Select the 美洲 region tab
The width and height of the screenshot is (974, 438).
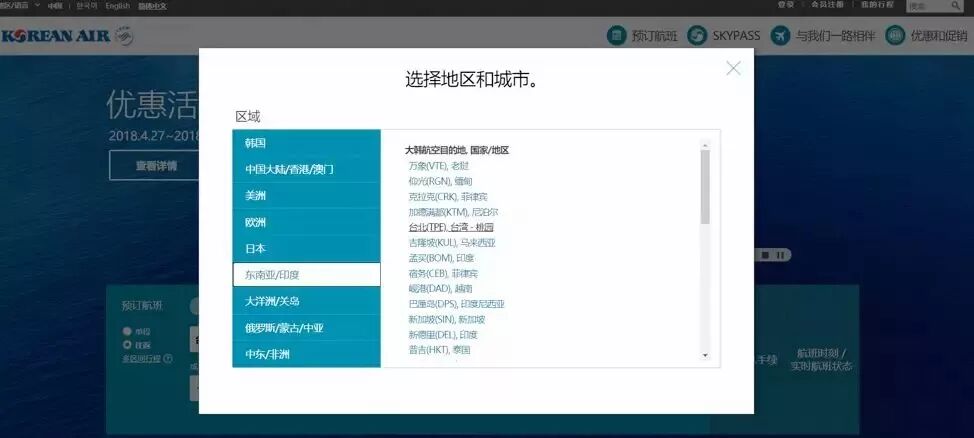[306, 196]
